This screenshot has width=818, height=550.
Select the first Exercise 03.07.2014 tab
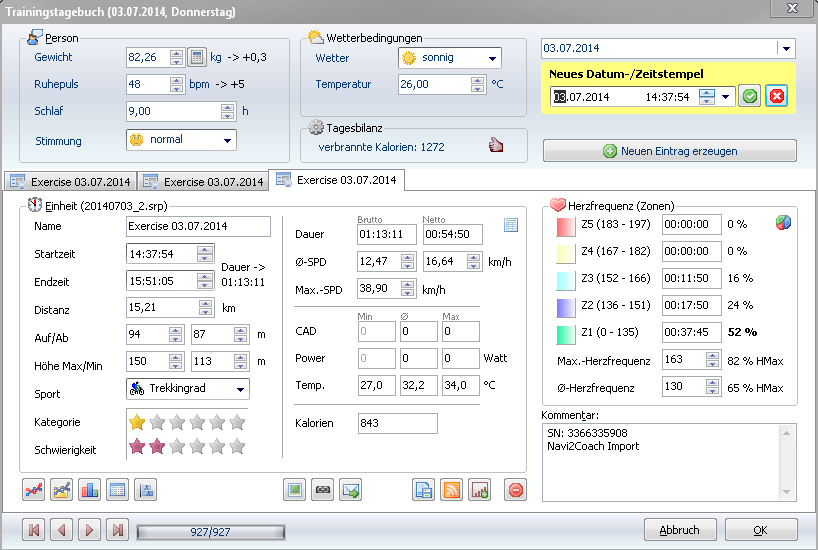[x=70, y=182]
